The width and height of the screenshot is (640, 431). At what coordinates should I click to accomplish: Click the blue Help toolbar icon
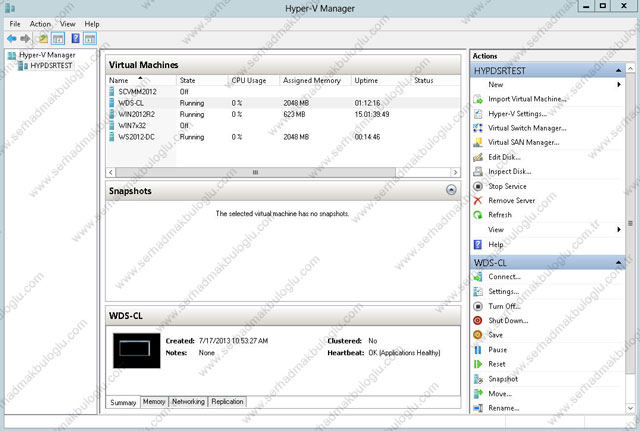pos(76,38)
